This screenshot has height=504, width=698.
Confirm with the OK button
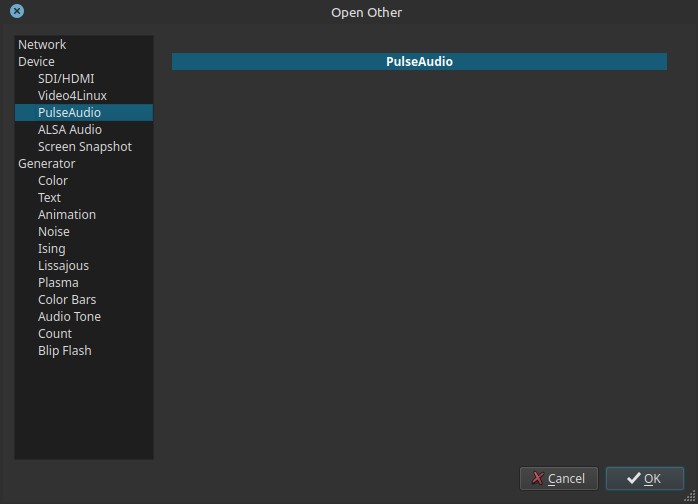coord(644,479)
